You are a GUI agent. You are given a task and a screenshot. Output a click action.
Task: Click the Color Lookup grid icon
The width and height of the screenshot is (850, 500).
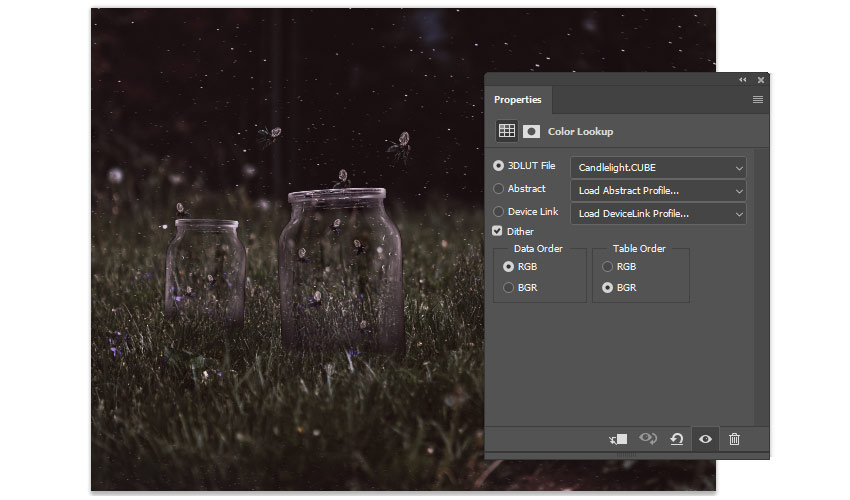pos(507,131)
